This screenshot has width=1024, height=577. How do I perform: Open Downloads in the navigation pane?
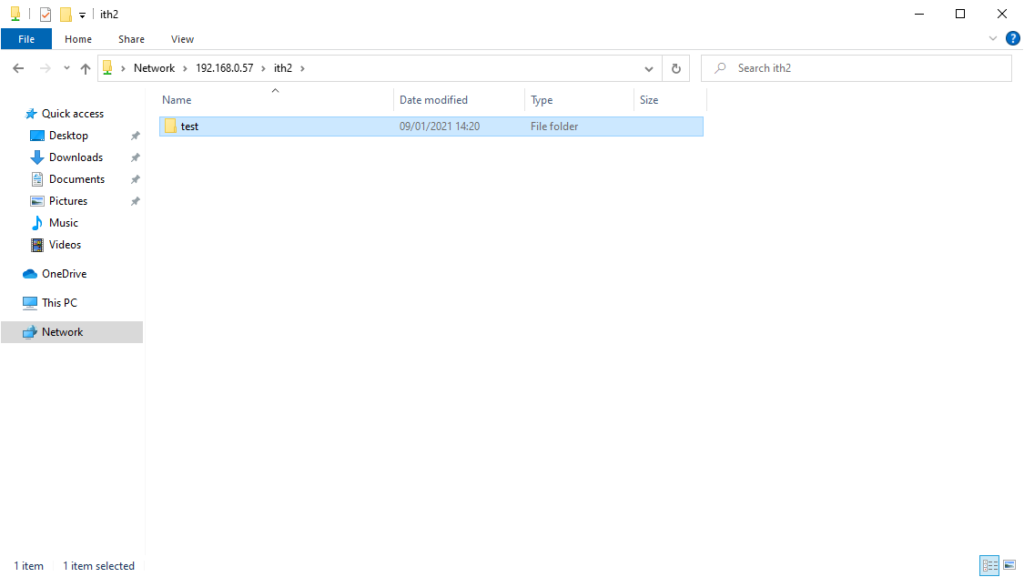pyautogui.click(x=76, y=157)
